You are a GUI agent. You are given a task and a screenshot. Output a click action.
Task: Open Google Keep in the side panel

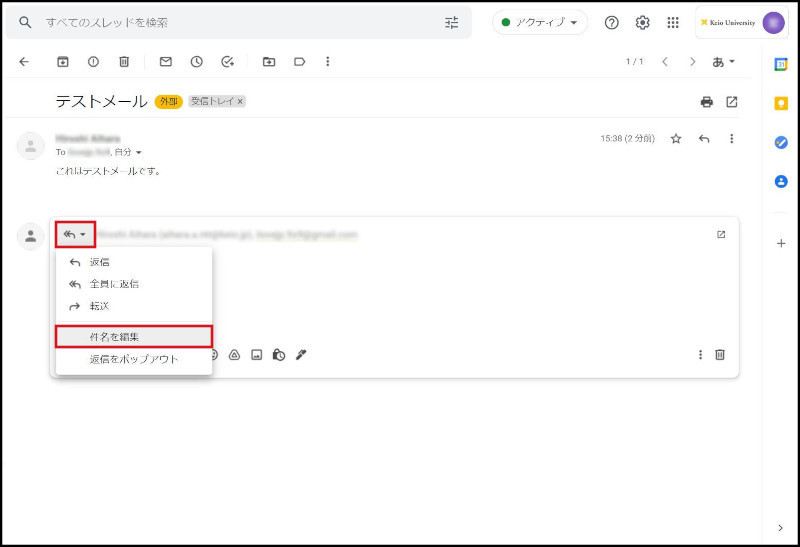pyautogui.click(x=781, y=103)
